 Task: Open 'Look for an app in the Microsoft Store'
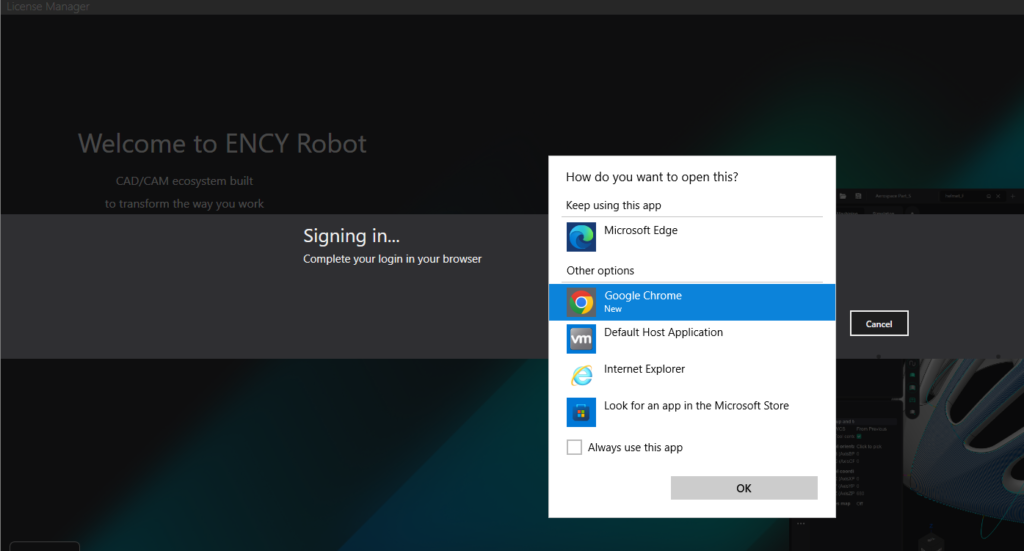pyautogui.click(x=696, y=406)
